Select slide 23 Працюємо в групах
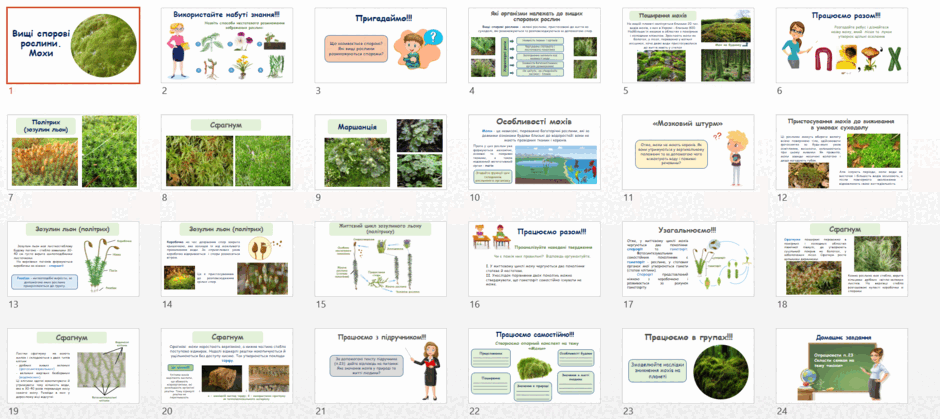 pyautogui.click(x=688, y=366)
